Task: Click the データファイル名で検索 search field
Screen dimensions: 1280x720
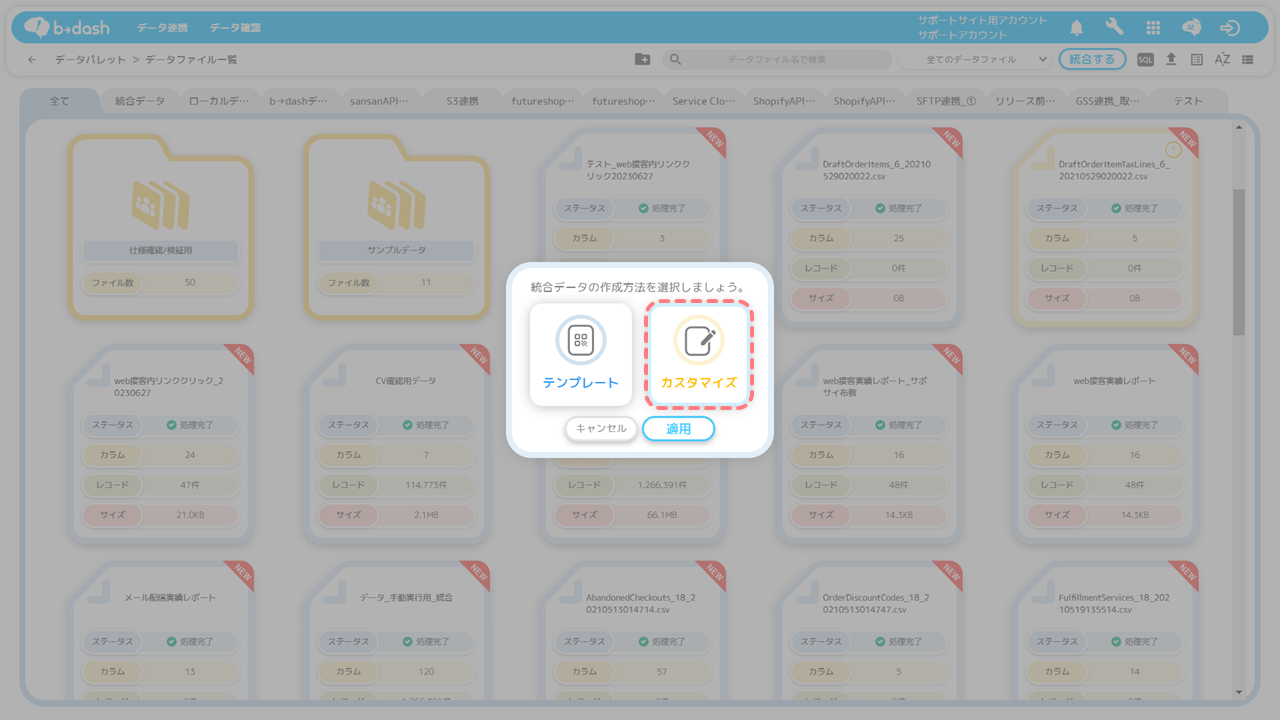Action: tap(776, 60)
